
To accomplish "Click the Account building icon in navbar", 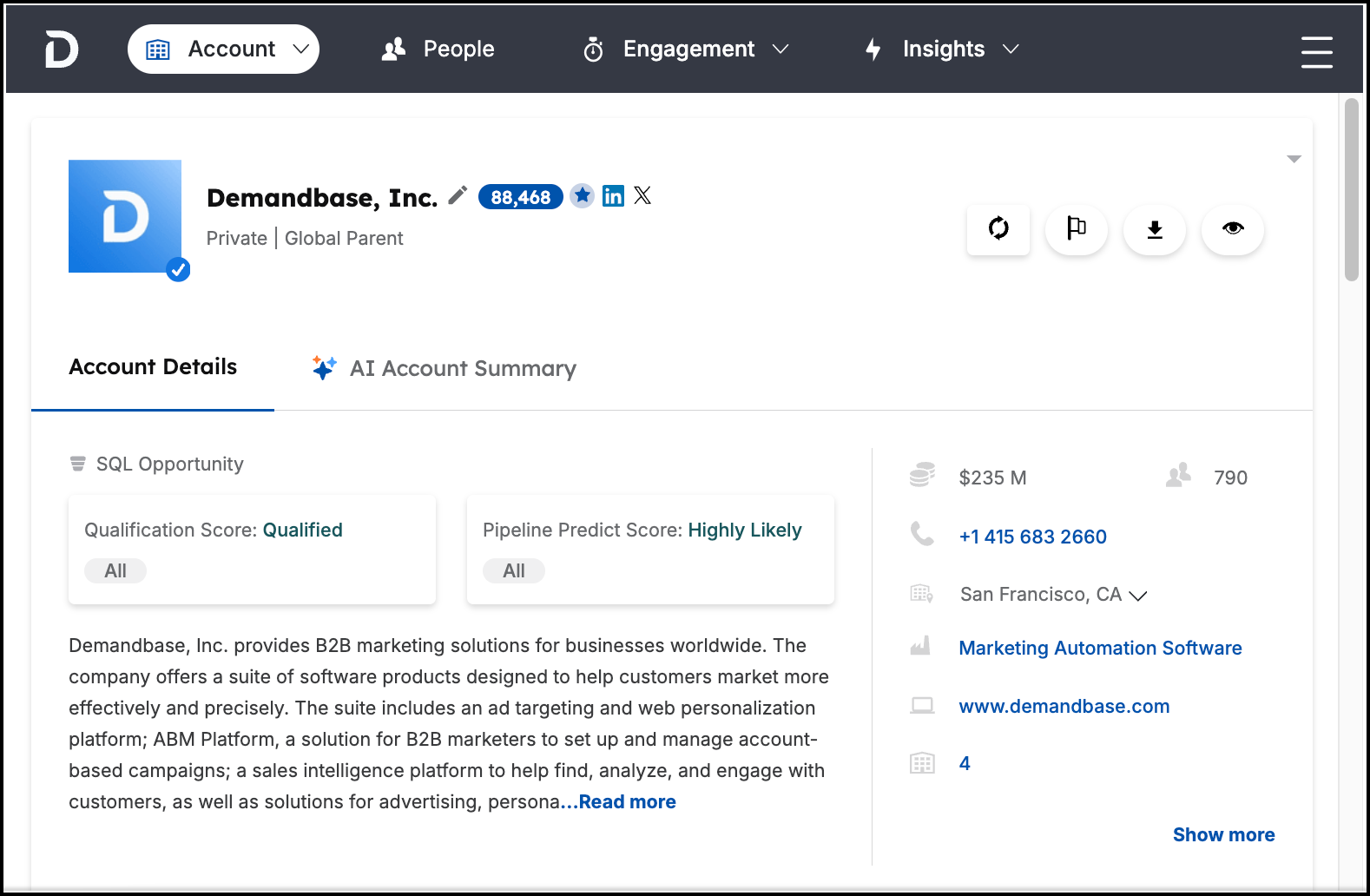I will 158,49.
